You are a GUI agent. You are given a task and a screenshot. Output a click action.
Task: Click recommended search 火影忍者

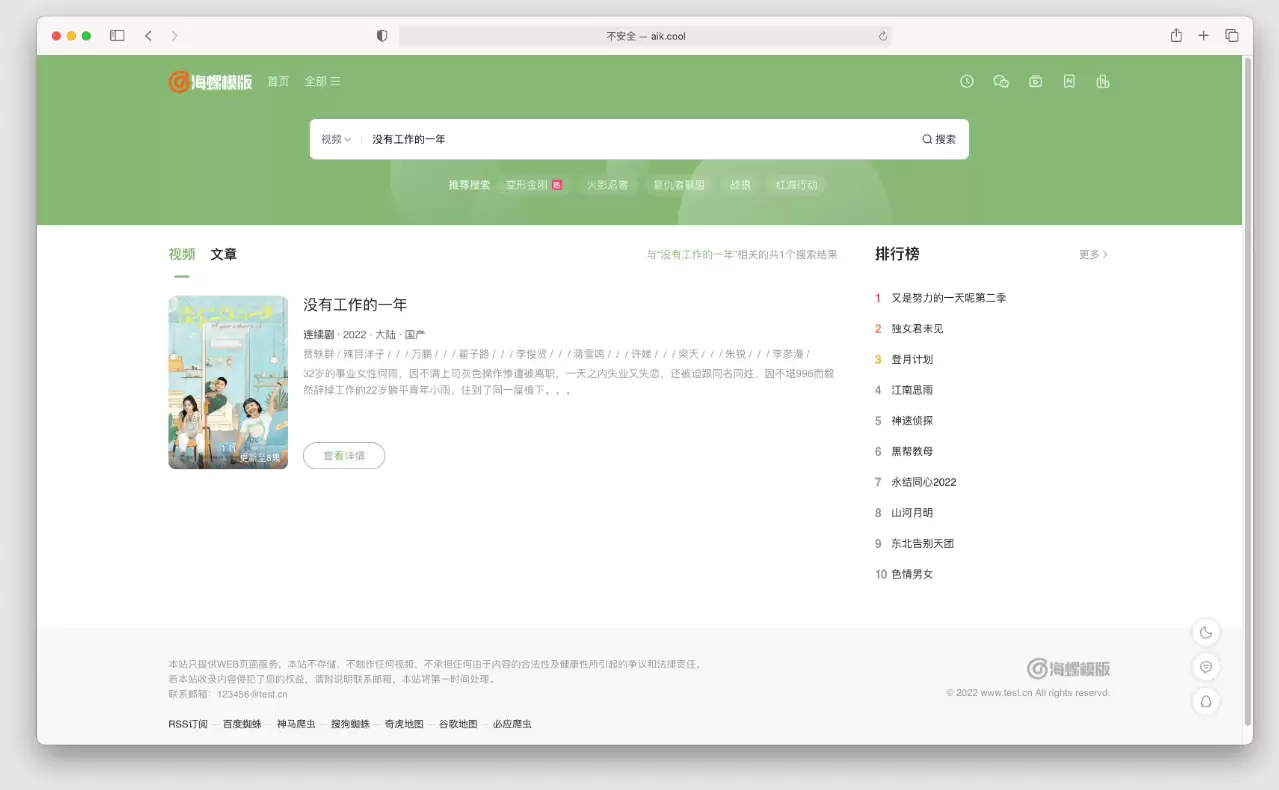tap(607, 185)
